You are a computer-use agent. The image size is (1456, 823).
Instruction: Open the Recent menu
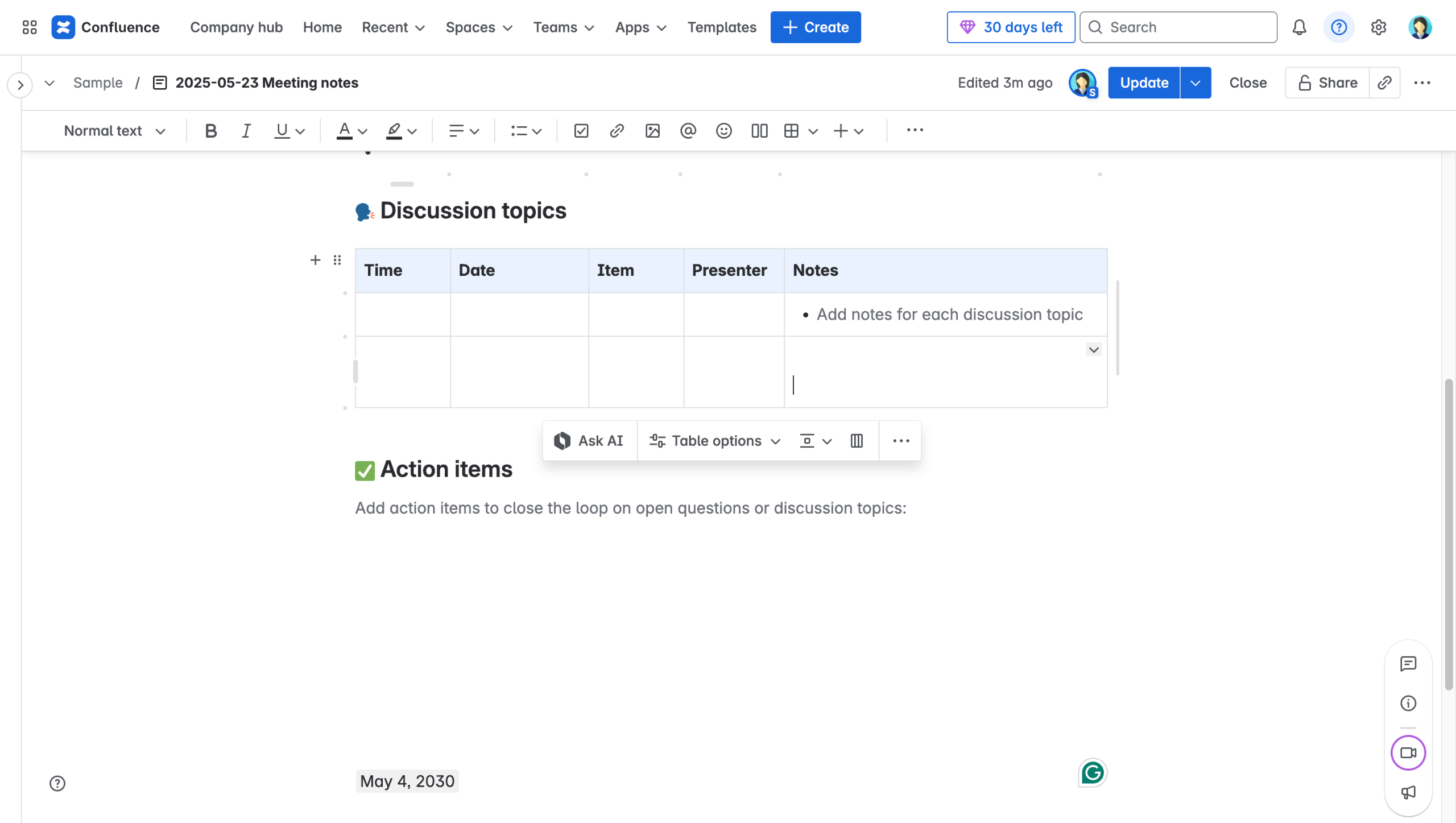[393, 27]
